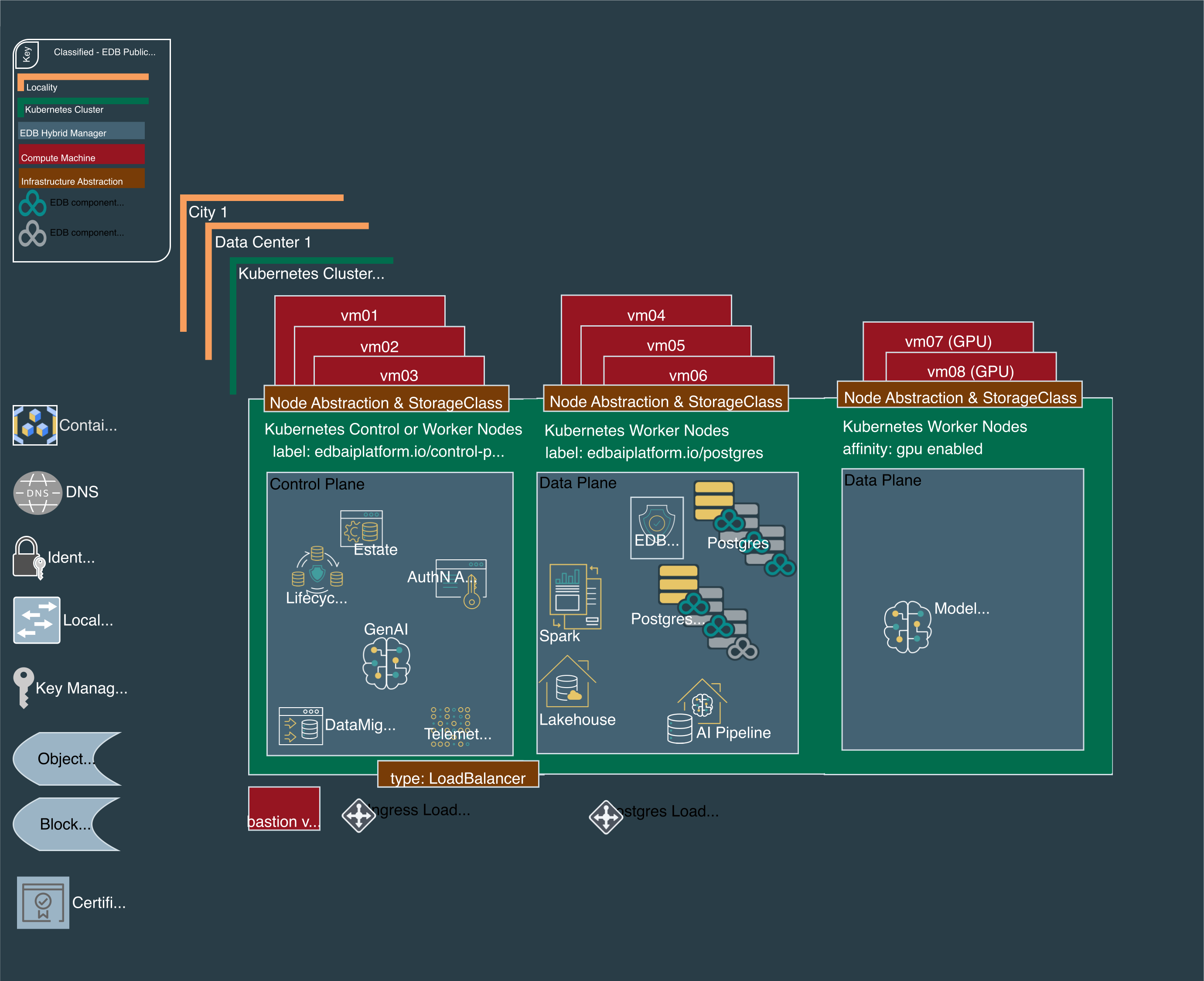Viewport: 1204px width, 981px height.
Task: Select the DNS globe icon
Action: click(x=38, y=493)
